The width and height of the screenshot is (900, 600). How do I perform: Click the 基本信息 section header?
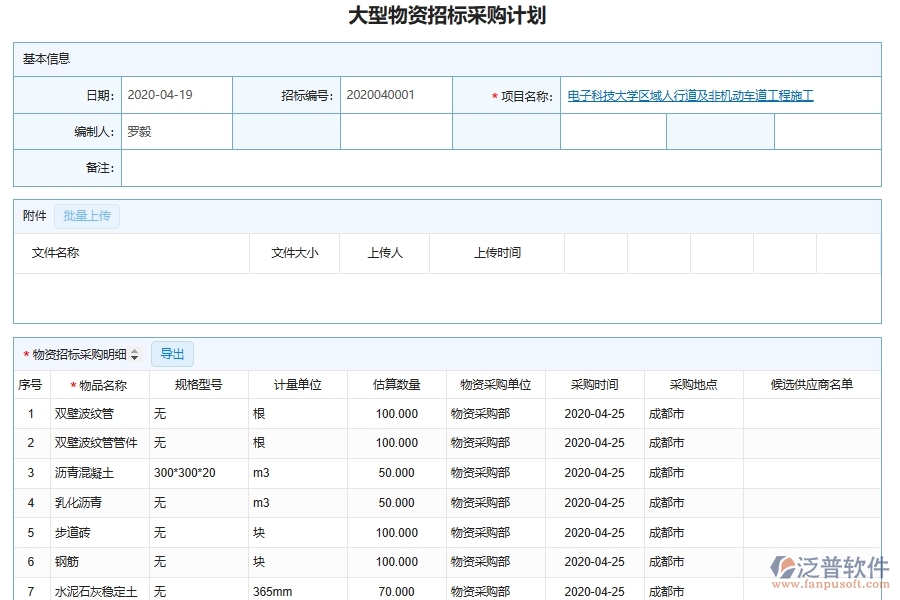44,59
